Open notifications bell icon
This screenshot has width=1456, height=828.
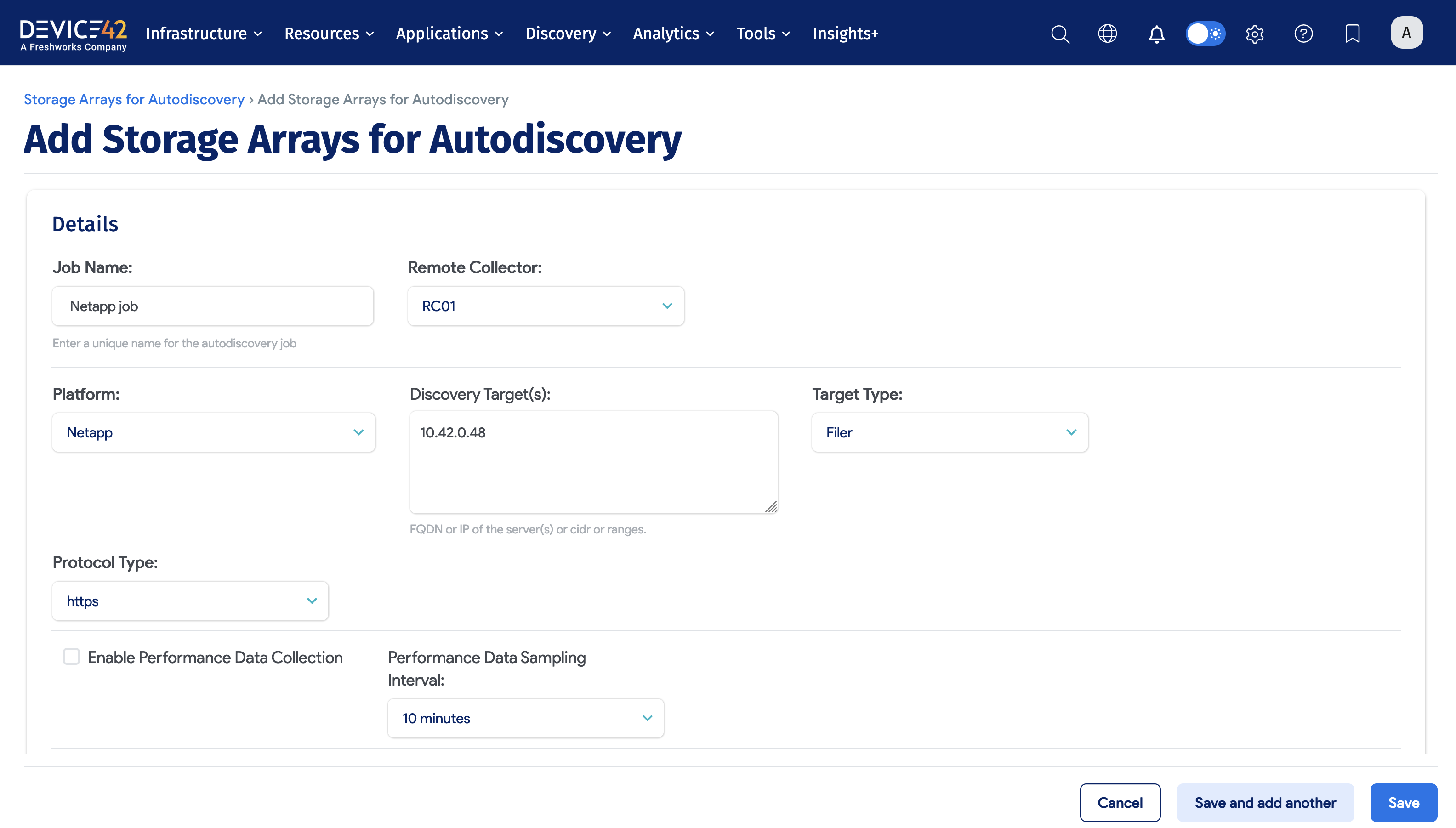1156,34
